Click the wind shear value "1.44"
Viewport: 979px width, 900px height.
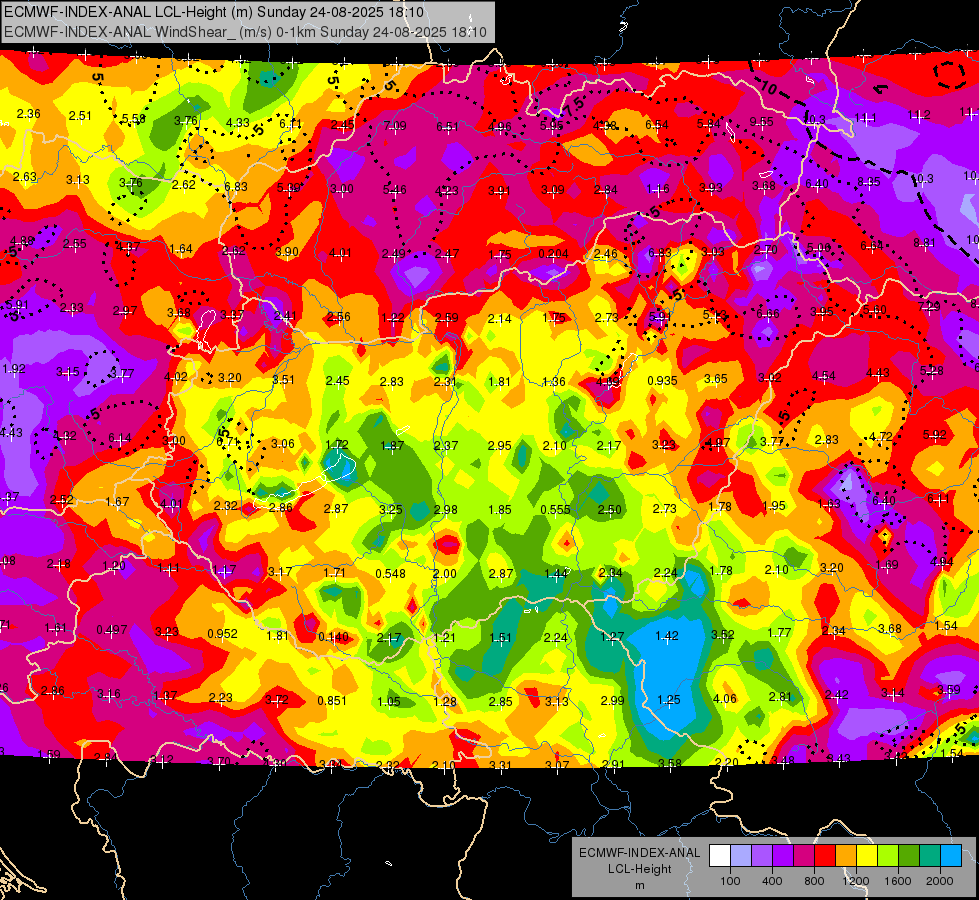pos(556,573)
